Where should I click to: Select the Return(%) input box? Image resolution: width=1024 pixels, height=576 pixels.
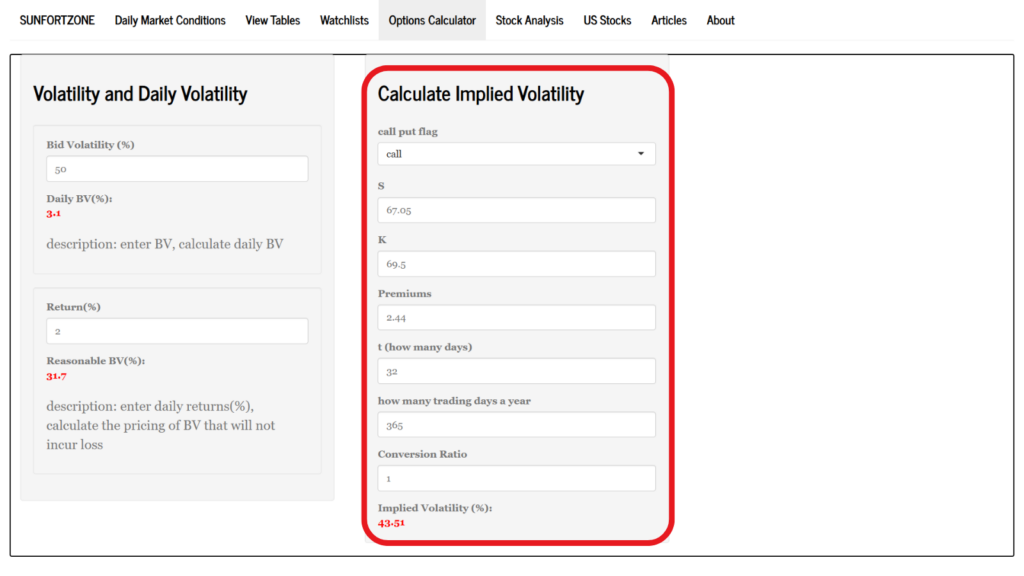point(177,330)
